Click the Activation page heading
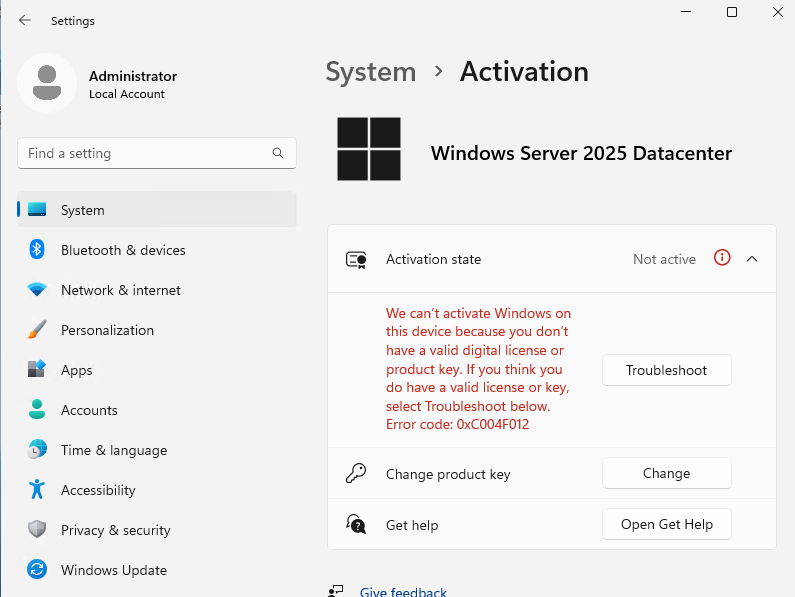The height and width of the screenshot is (597, 795). 524,72
